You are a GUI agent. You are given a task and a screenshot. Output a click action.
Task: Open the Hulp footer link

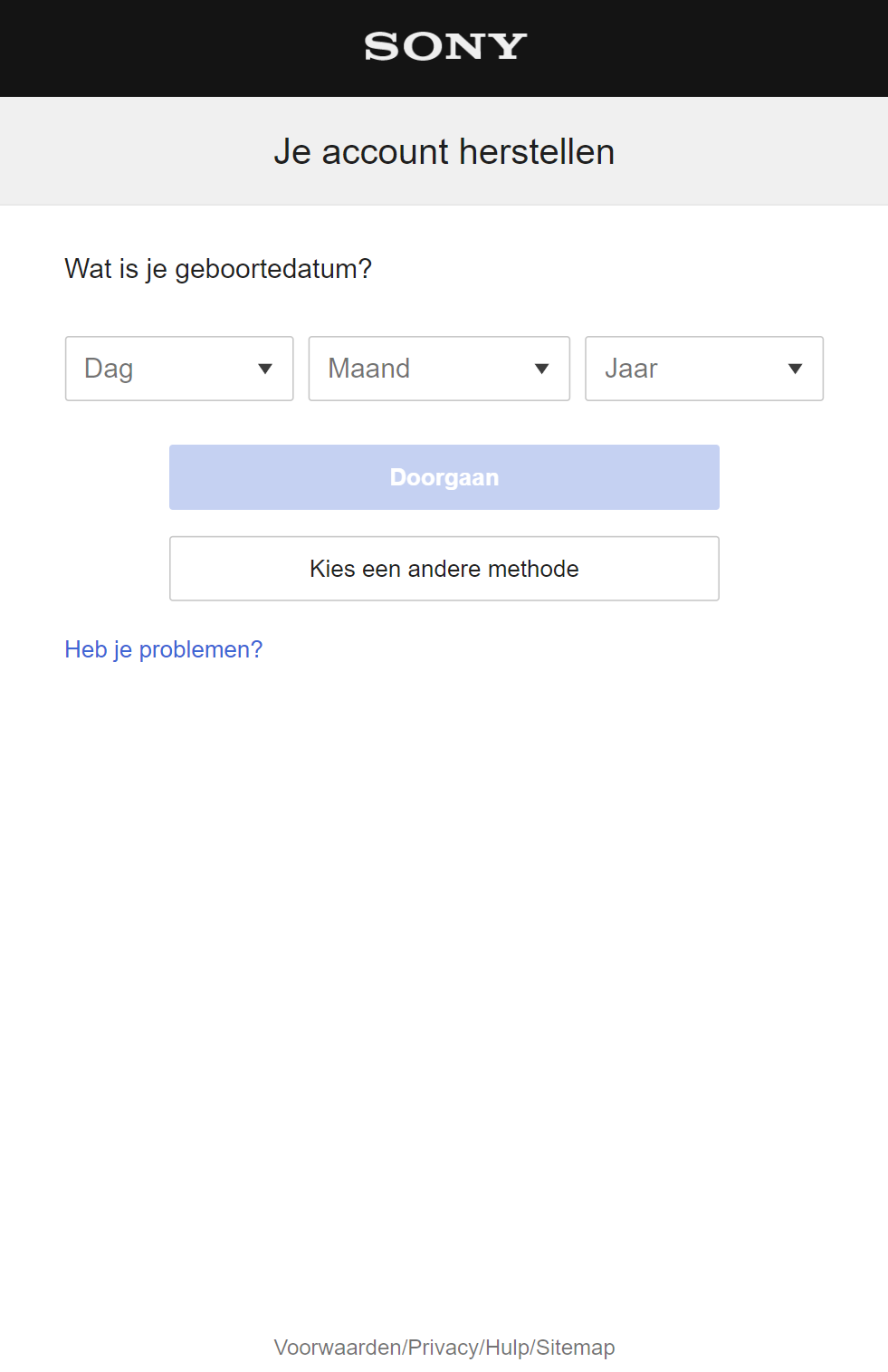[507, 1348]
